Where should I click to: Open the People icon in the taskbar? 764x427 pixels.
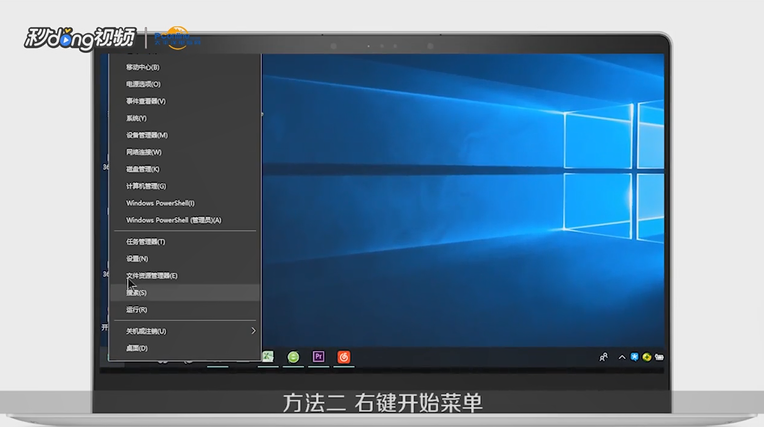603,357
